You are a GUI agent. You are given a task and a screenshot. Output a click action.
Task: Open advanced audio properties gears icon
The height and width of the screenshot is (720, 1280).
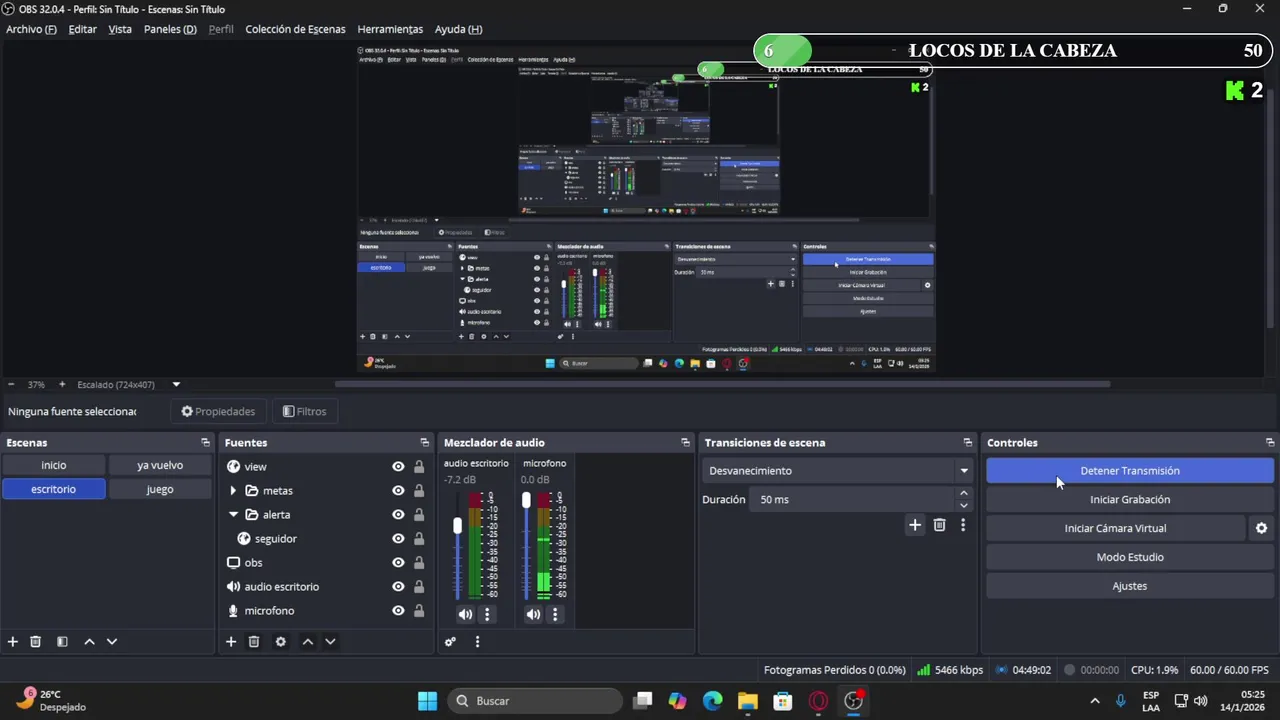point(451,642)
